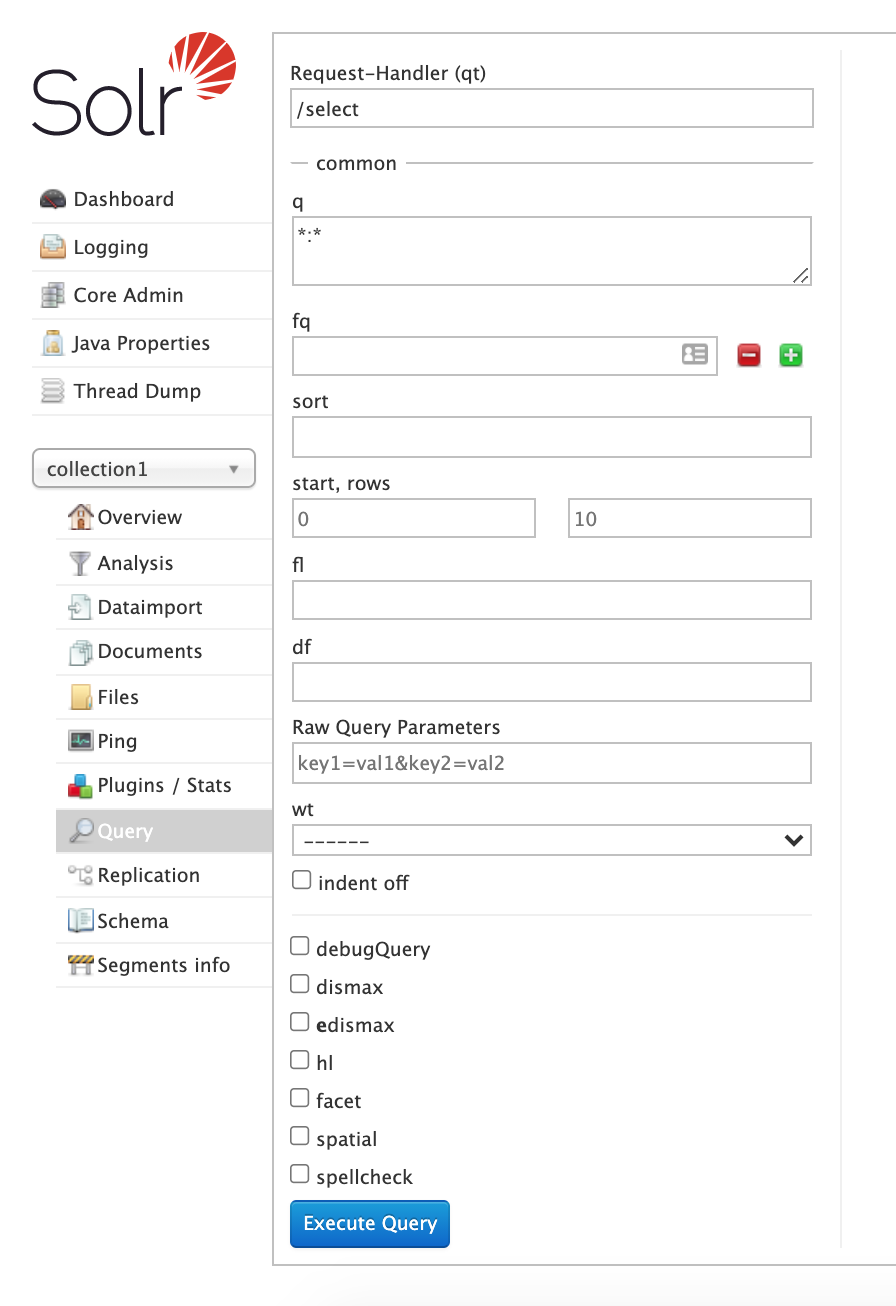Click the Core Admin server icon
The height and width of the screenshot is (1306, 896).
click(53, 295)
